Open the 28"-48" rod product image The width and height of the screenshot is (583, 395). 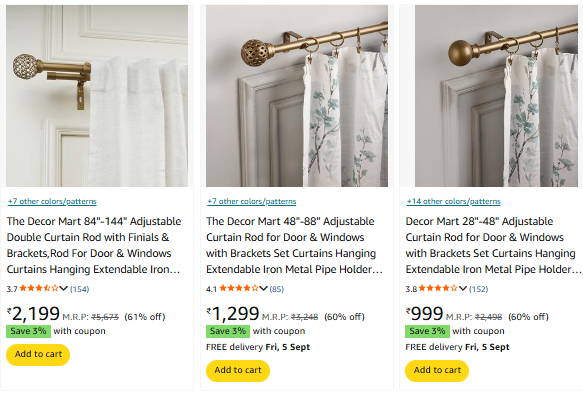point(496,96)
